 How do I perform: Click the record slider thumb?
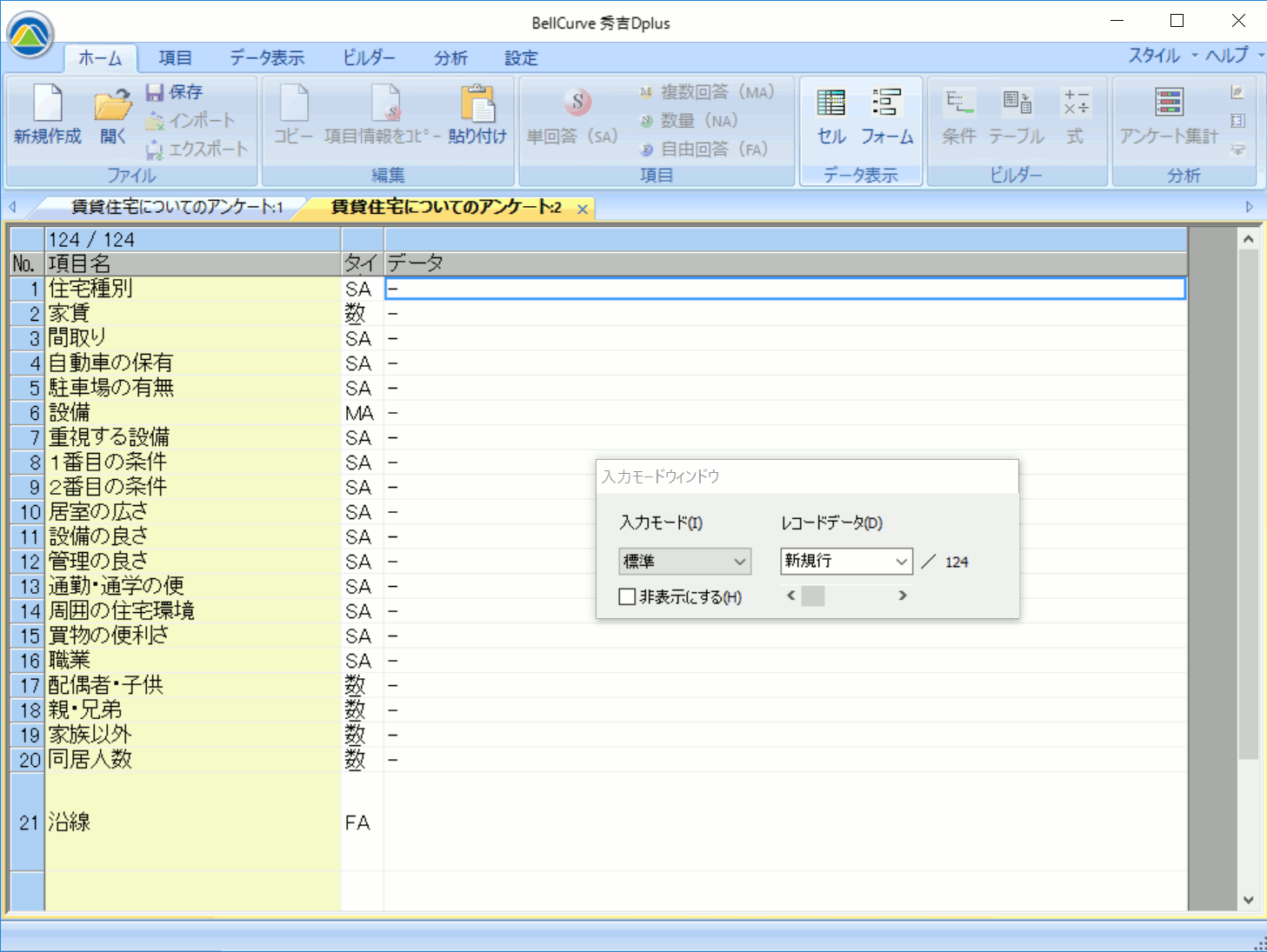[813, 596]
